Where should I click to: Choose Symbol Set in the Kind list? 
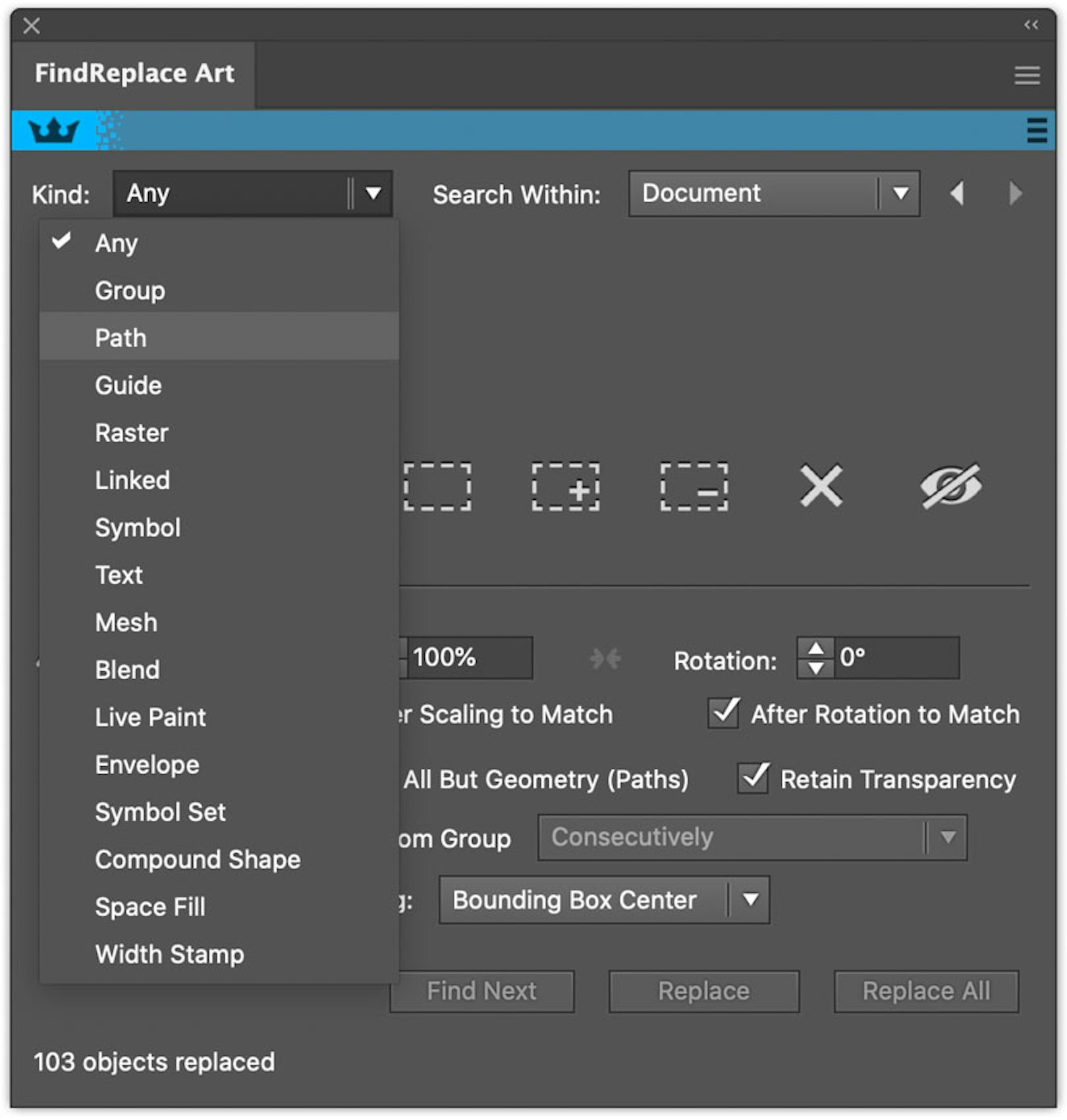click(x=161, y=812)
